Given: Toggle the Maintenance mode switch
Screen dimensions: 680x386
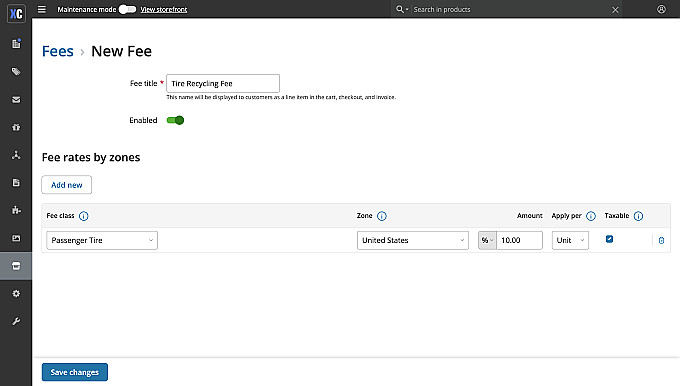Looking at the screenshot, I should click(128, 9).
